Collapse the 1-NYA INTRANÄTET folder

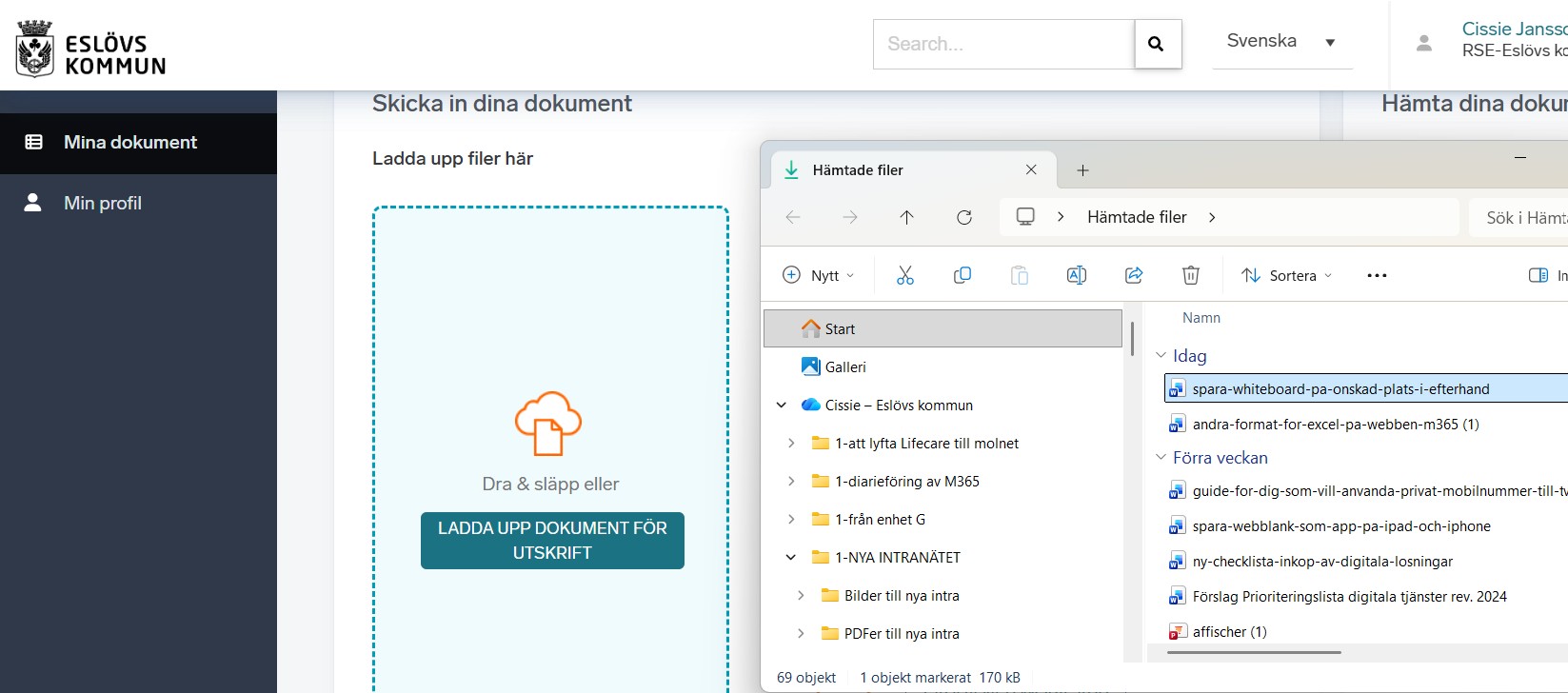tap(791, 557)
